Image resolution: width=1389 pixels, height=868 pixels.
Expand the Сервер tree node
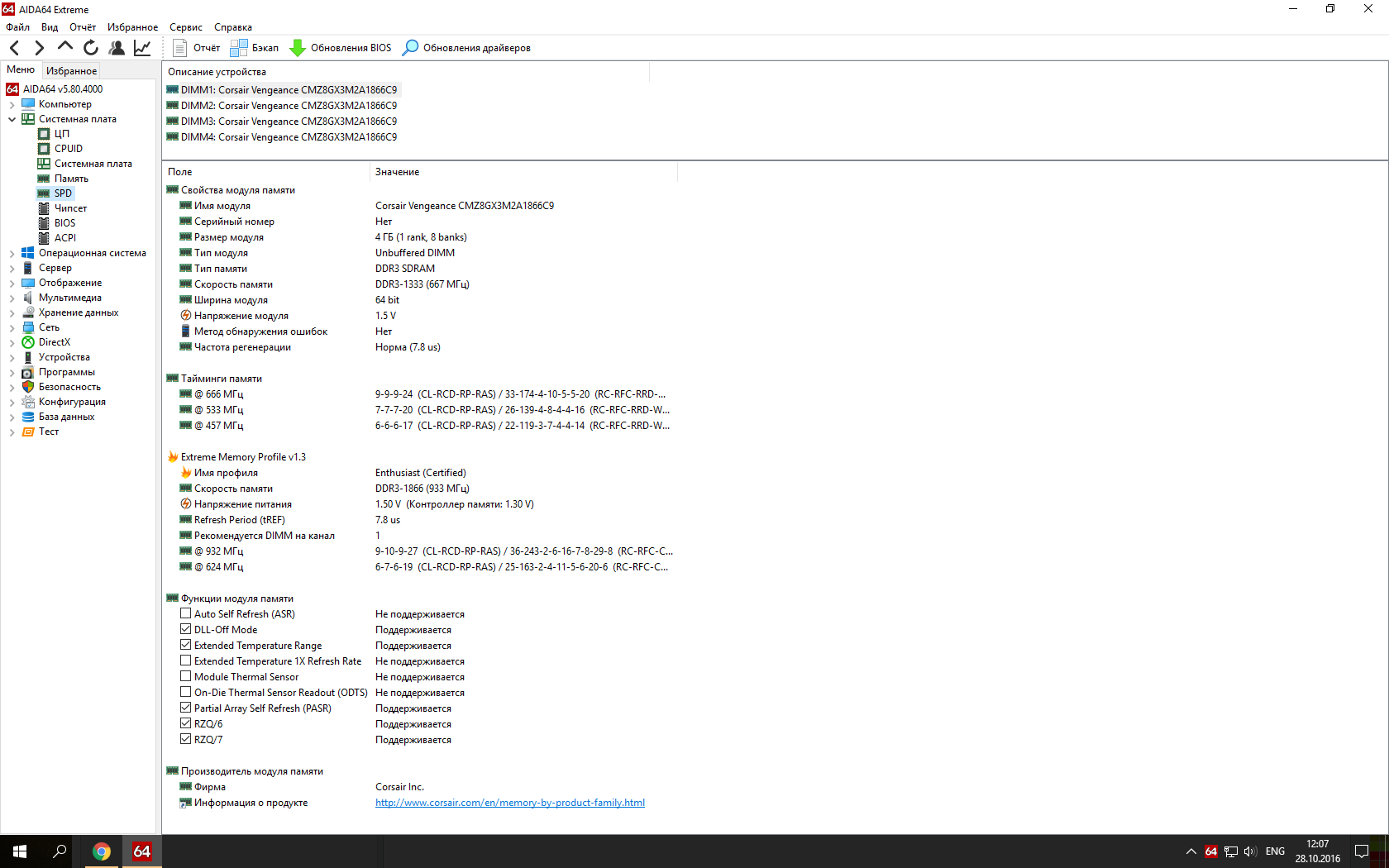12,268
